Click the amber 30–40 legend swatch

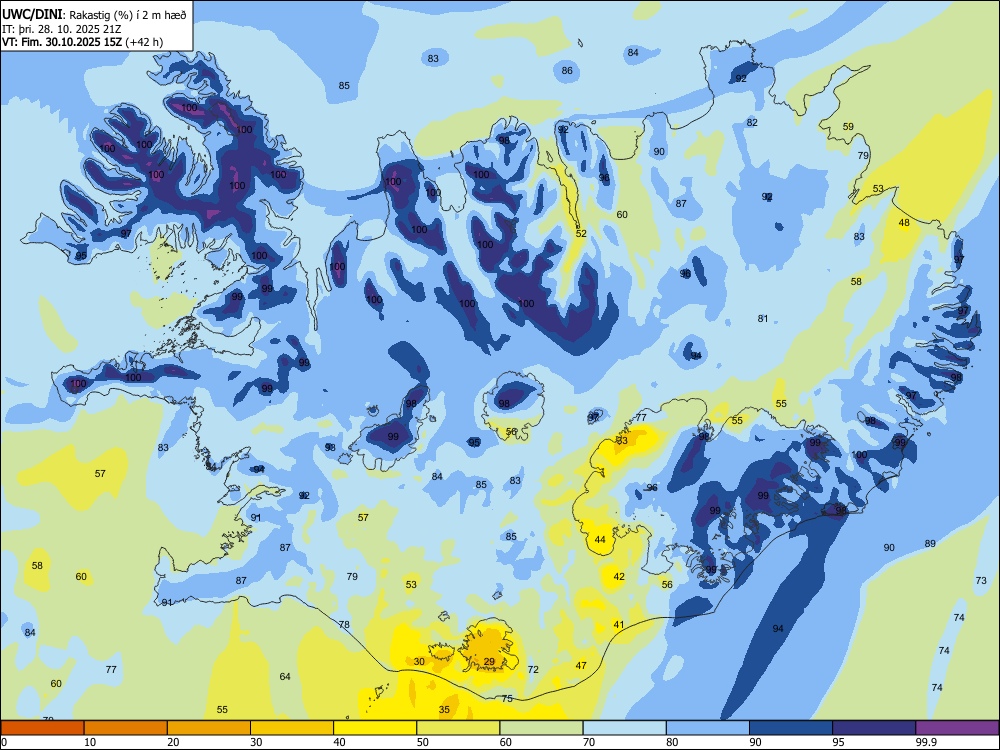coord(292,728)
